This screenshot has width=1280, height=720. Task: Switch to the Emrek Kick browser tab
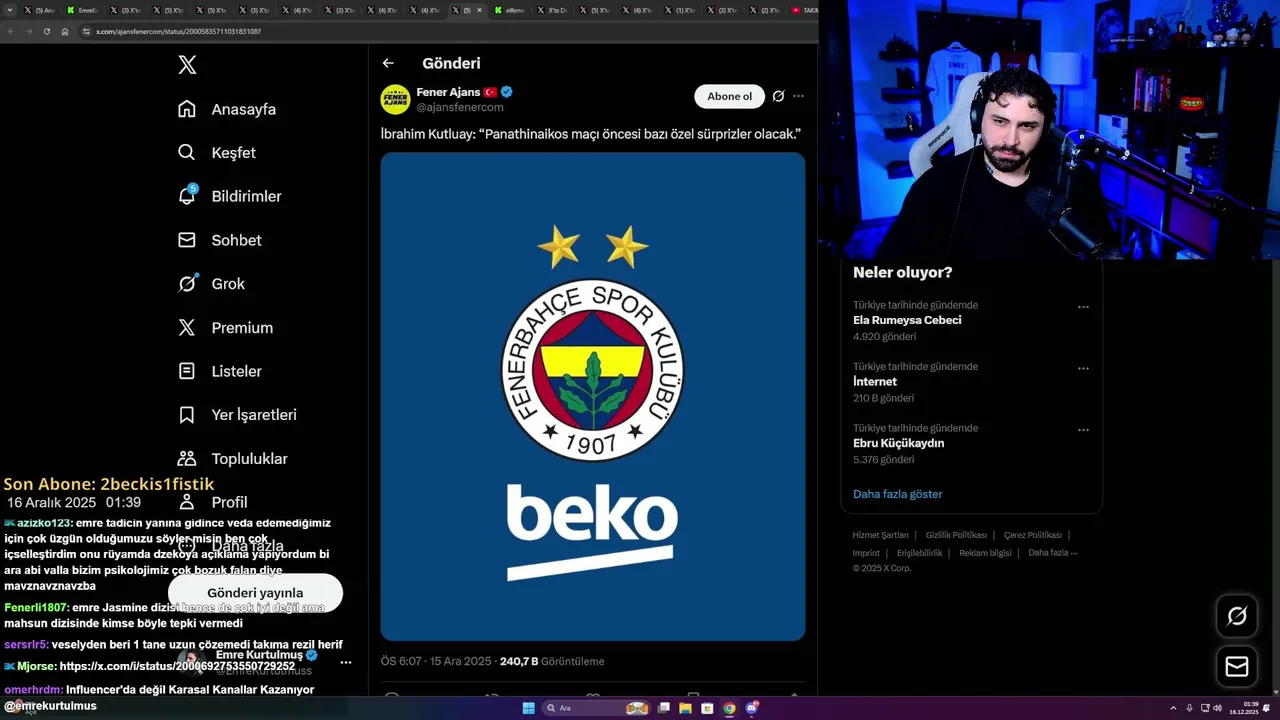(x=83, y=10)
